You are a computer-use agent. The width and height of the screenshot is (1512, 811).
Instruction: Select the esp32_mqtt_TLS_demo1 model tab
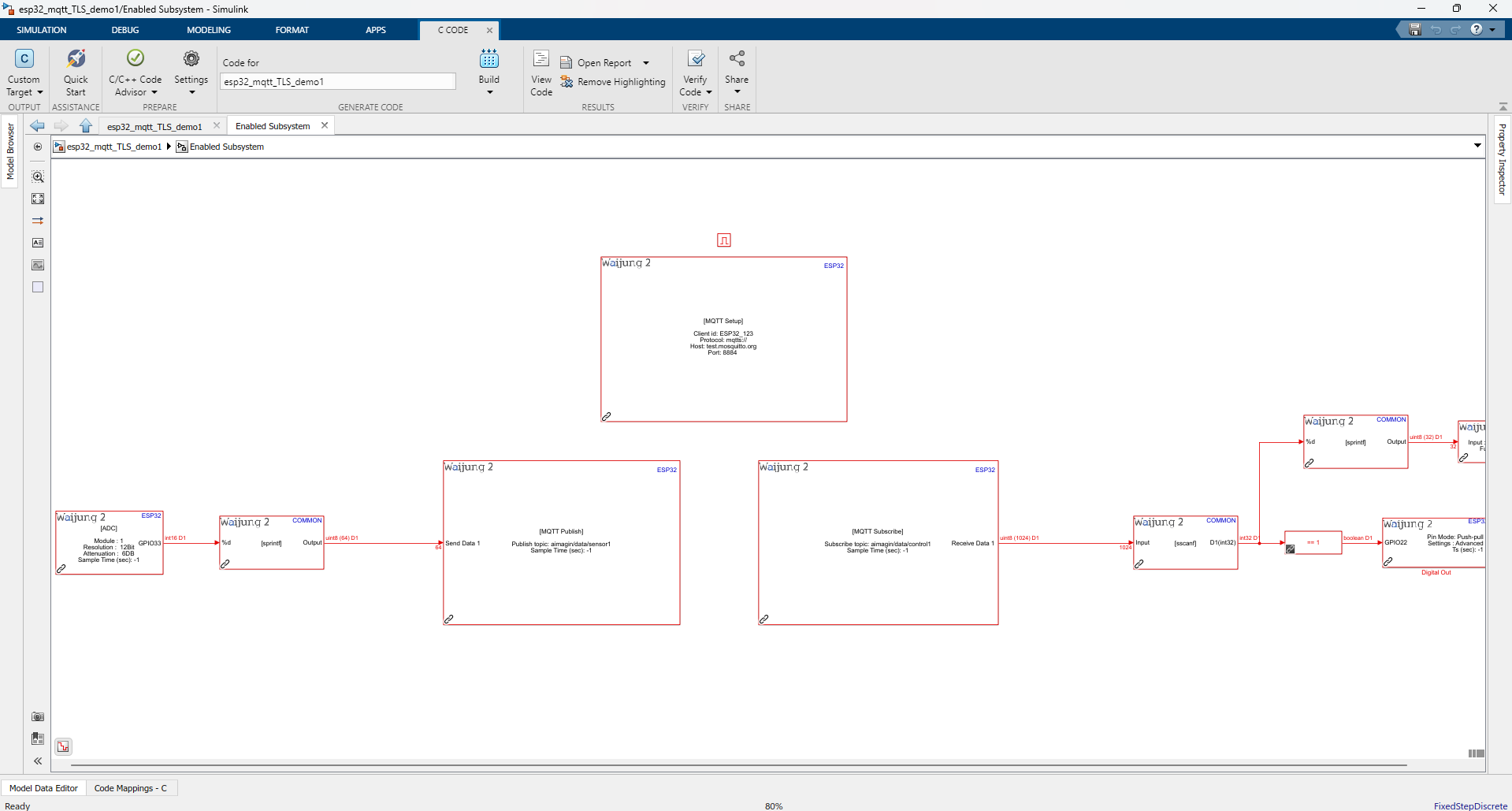[154, 126]
